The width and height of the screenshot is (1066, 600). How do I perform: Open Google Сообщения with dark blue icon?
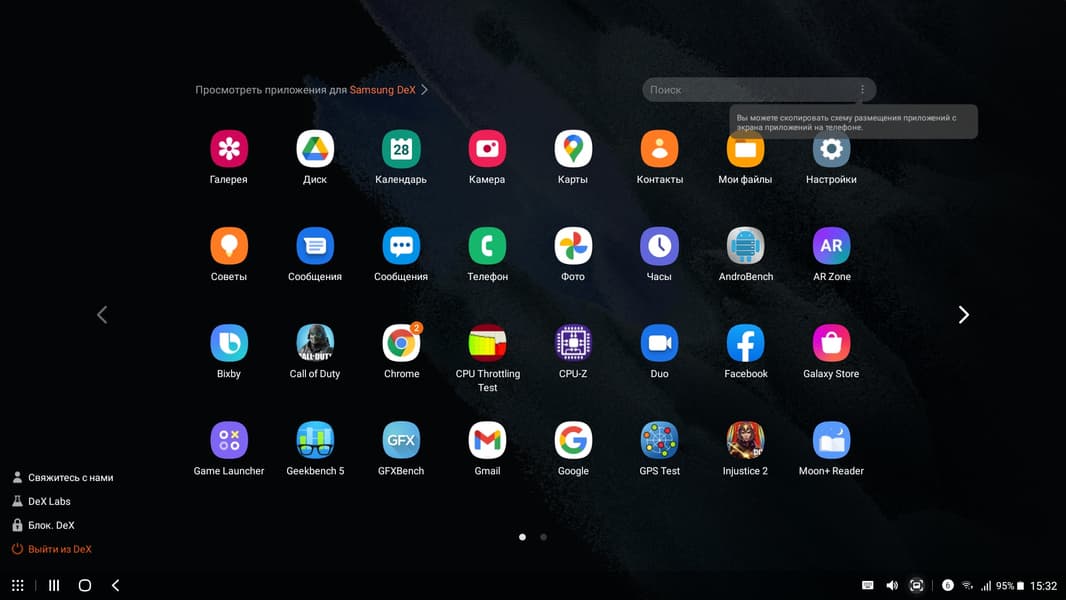click(315, 246)
